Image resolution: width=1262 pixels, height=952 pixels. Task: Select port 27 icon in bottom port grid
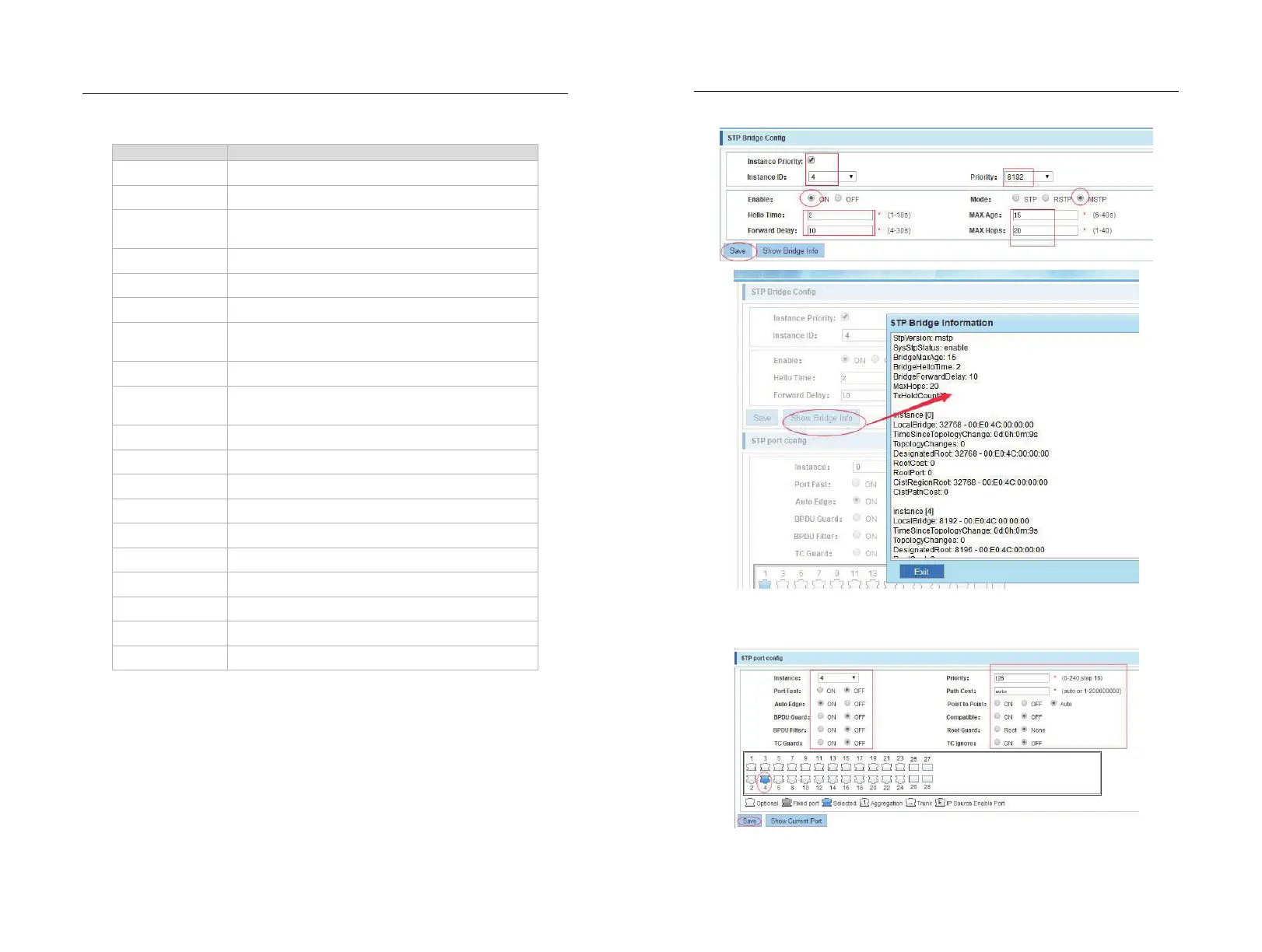click(927, 767)
